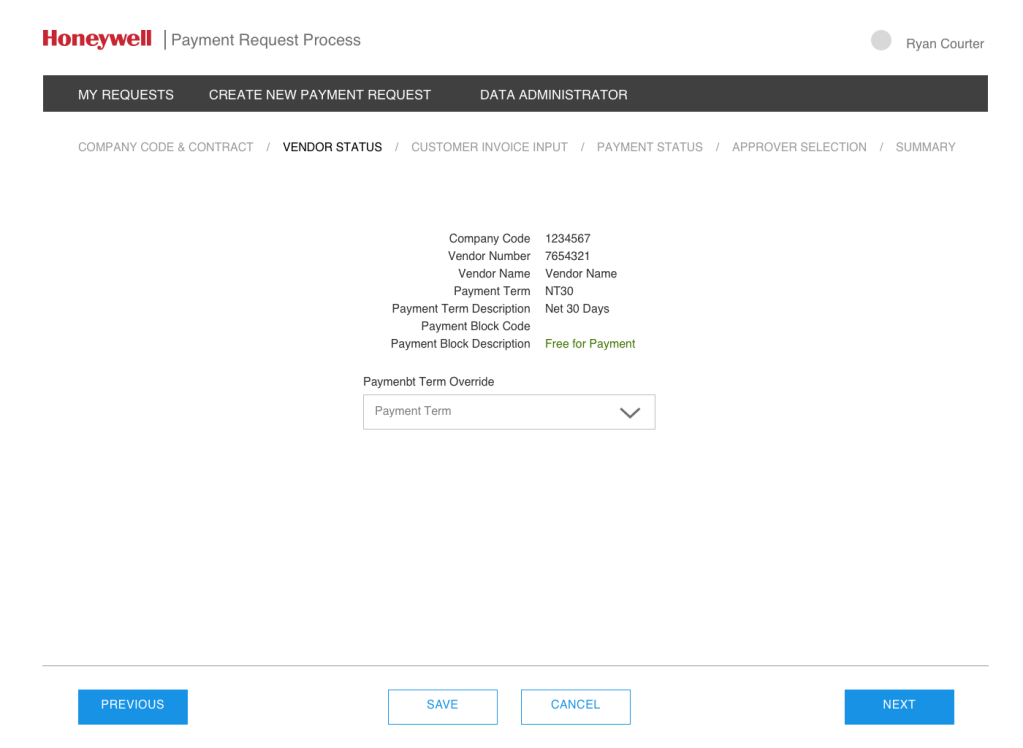Go to the Summary step
This screenshot has height=748, width=1023.
925,147
